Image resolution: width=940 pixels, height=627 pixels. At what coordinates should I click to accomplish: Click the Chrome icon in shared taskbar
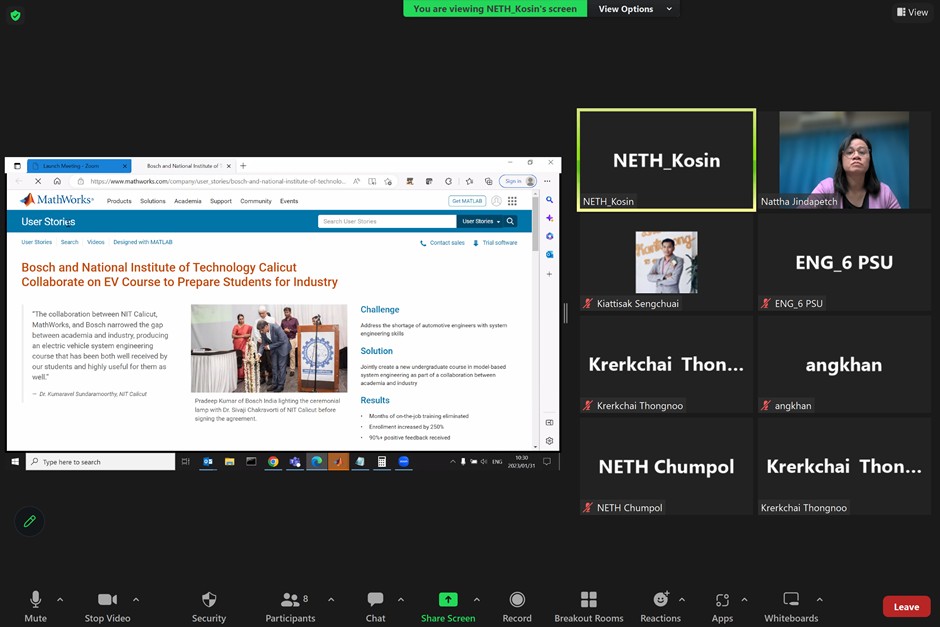pos(273,462)
